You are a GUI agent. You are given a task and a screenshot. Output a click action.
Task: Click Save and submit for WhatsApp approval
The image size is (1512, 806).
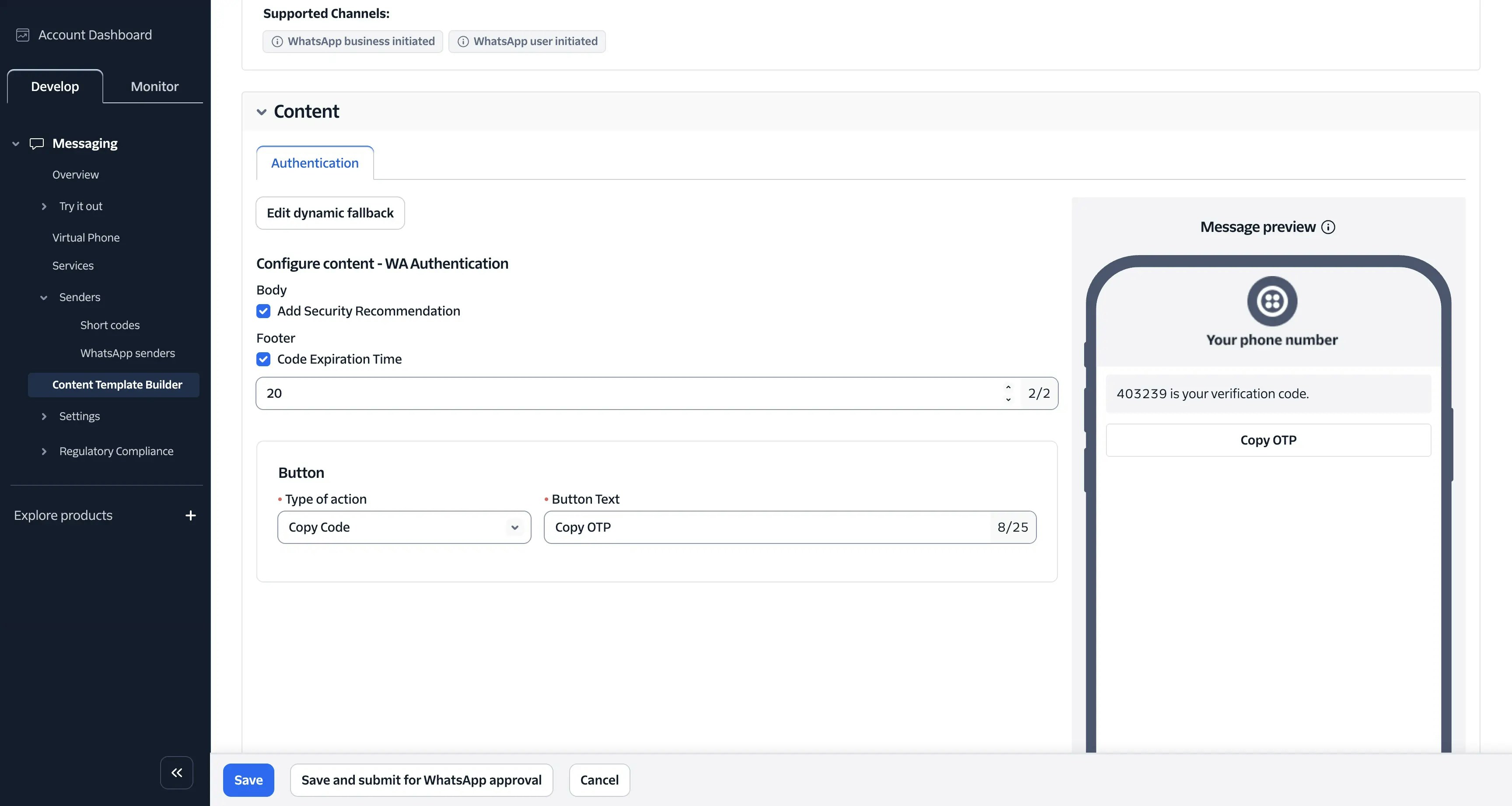click(421, 780)
